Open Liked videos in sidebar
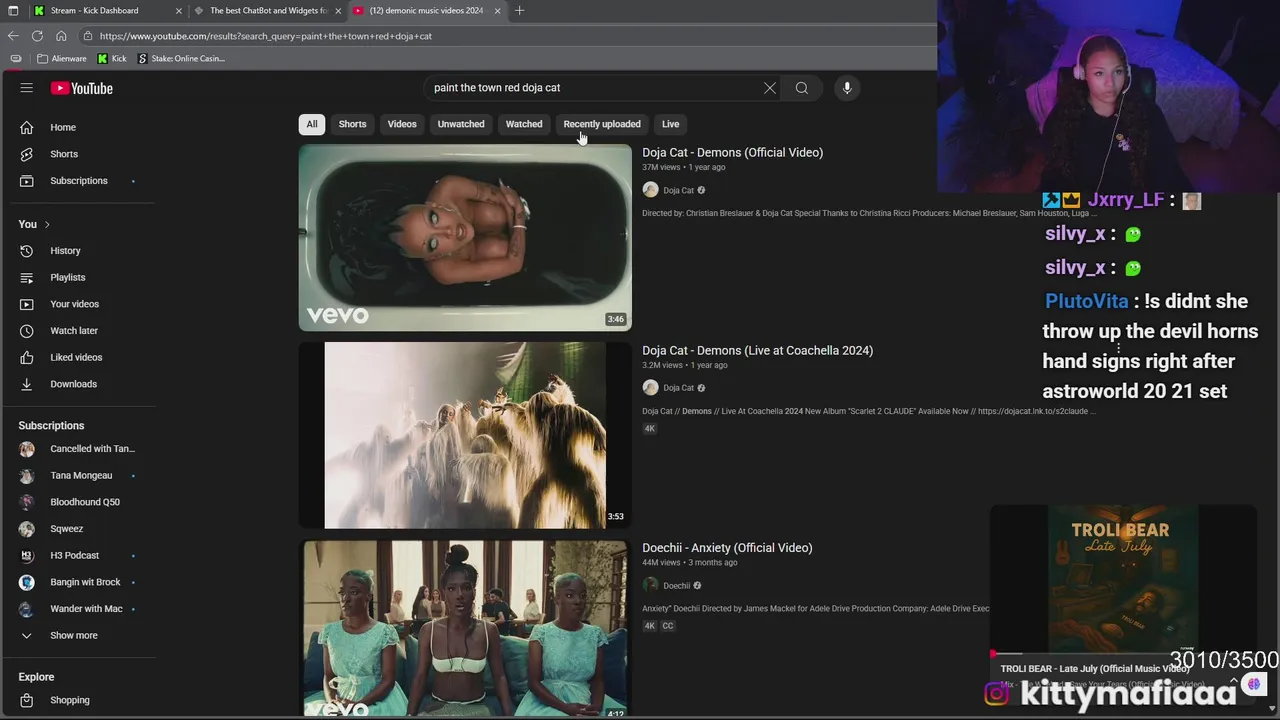 pos(78,357)
